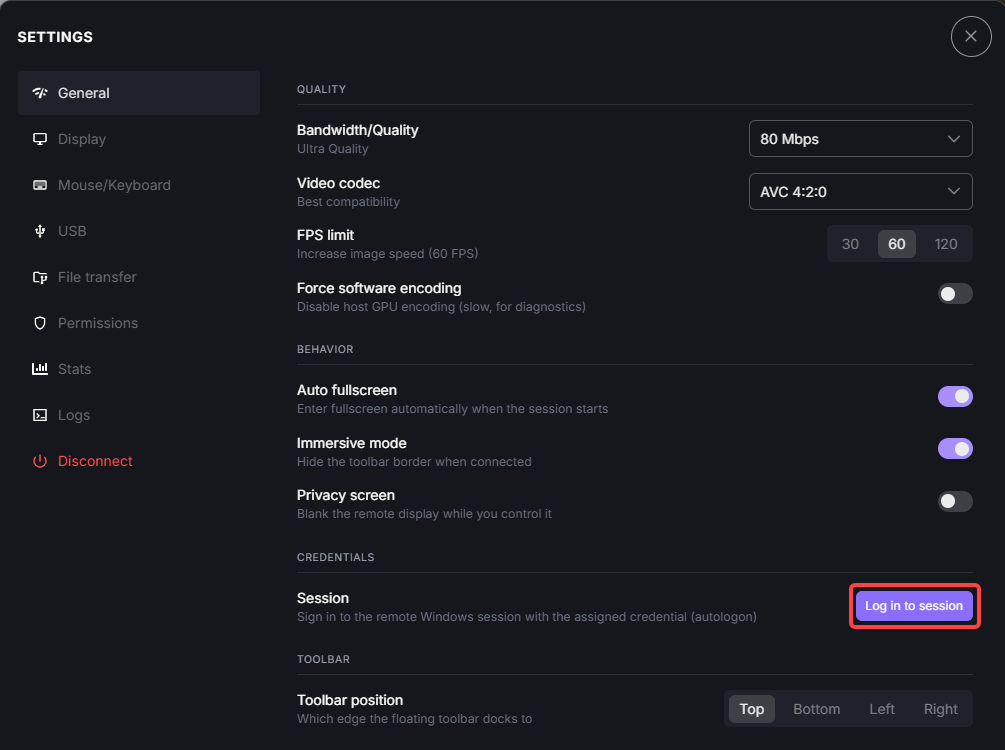Enable the Privacy screen toggle

pyautogui.click(x=955, y=501)
